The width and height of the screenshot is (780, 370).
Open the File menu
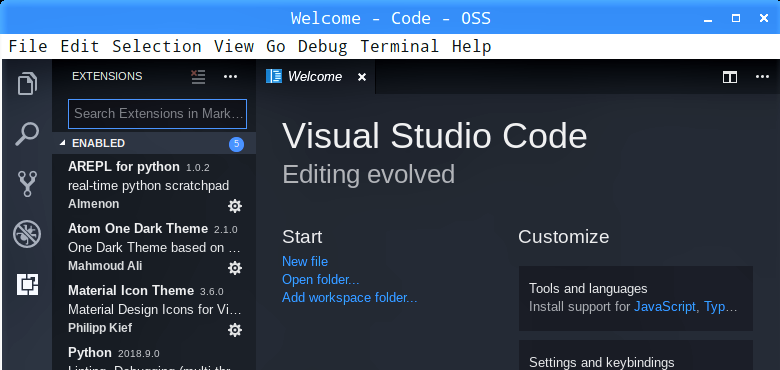28,46
